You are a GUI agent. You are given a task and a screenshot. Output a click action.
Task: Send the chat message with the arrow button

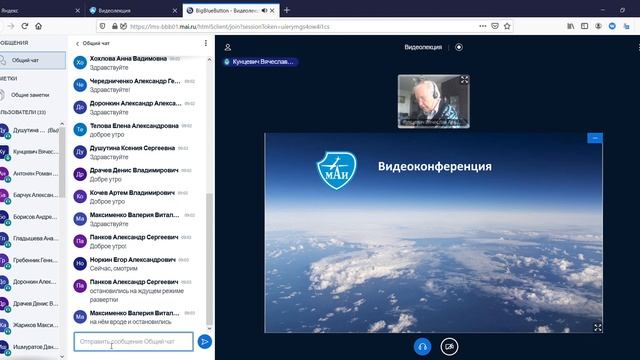click(204, 342)
